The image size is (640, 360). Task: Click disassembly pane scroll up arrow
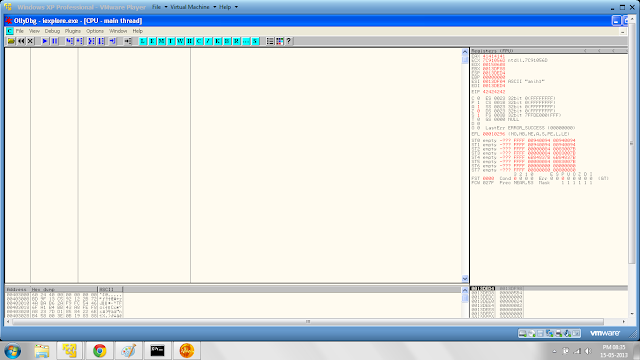click(x=464, y=52)
